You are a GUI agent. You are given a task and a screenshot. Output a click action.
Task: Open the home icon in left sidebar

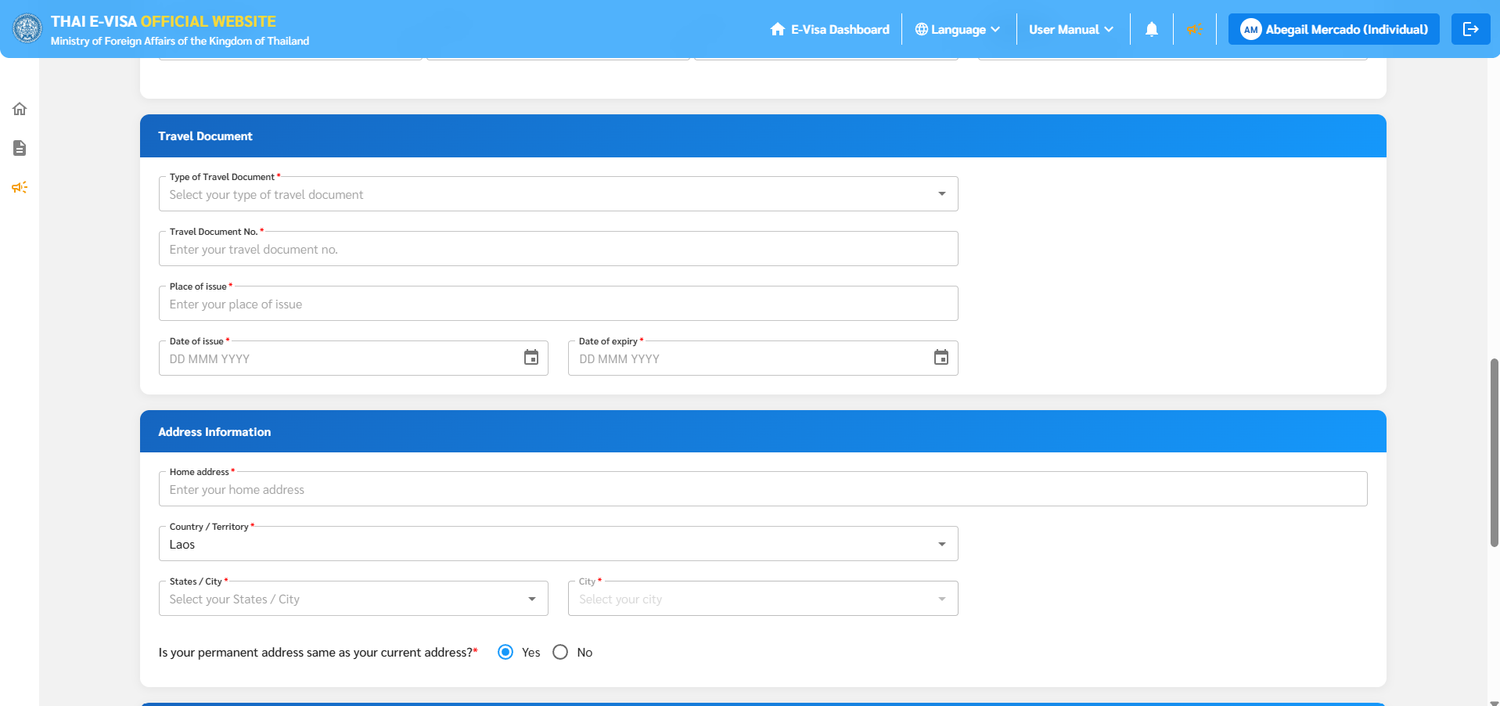coord(19,109)
